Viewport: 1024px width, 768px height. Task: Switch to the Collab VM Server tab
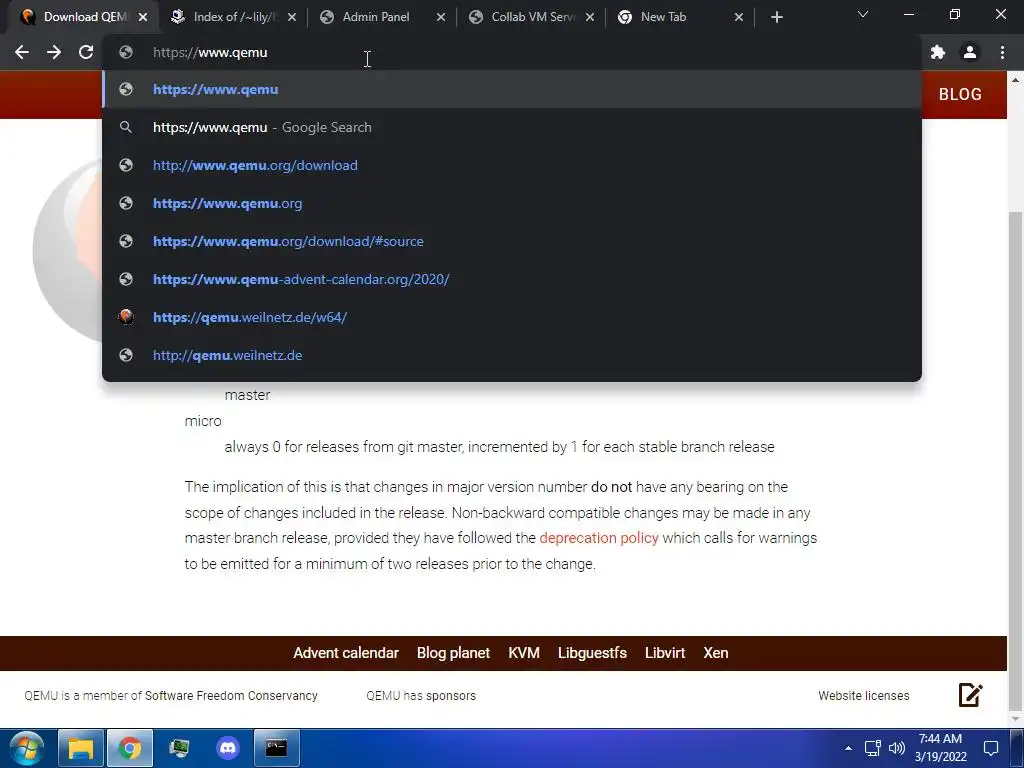(x=531, y=17)
